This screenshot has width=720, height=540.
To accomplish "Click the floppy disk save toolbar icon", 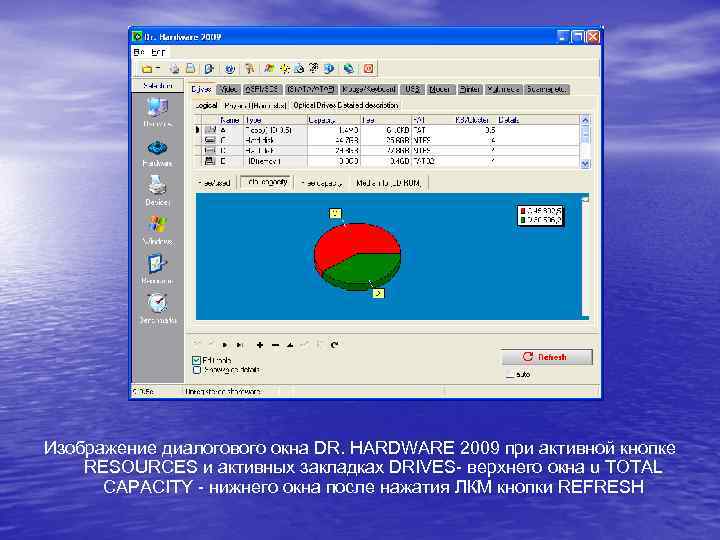I will (x=190, y=69).
